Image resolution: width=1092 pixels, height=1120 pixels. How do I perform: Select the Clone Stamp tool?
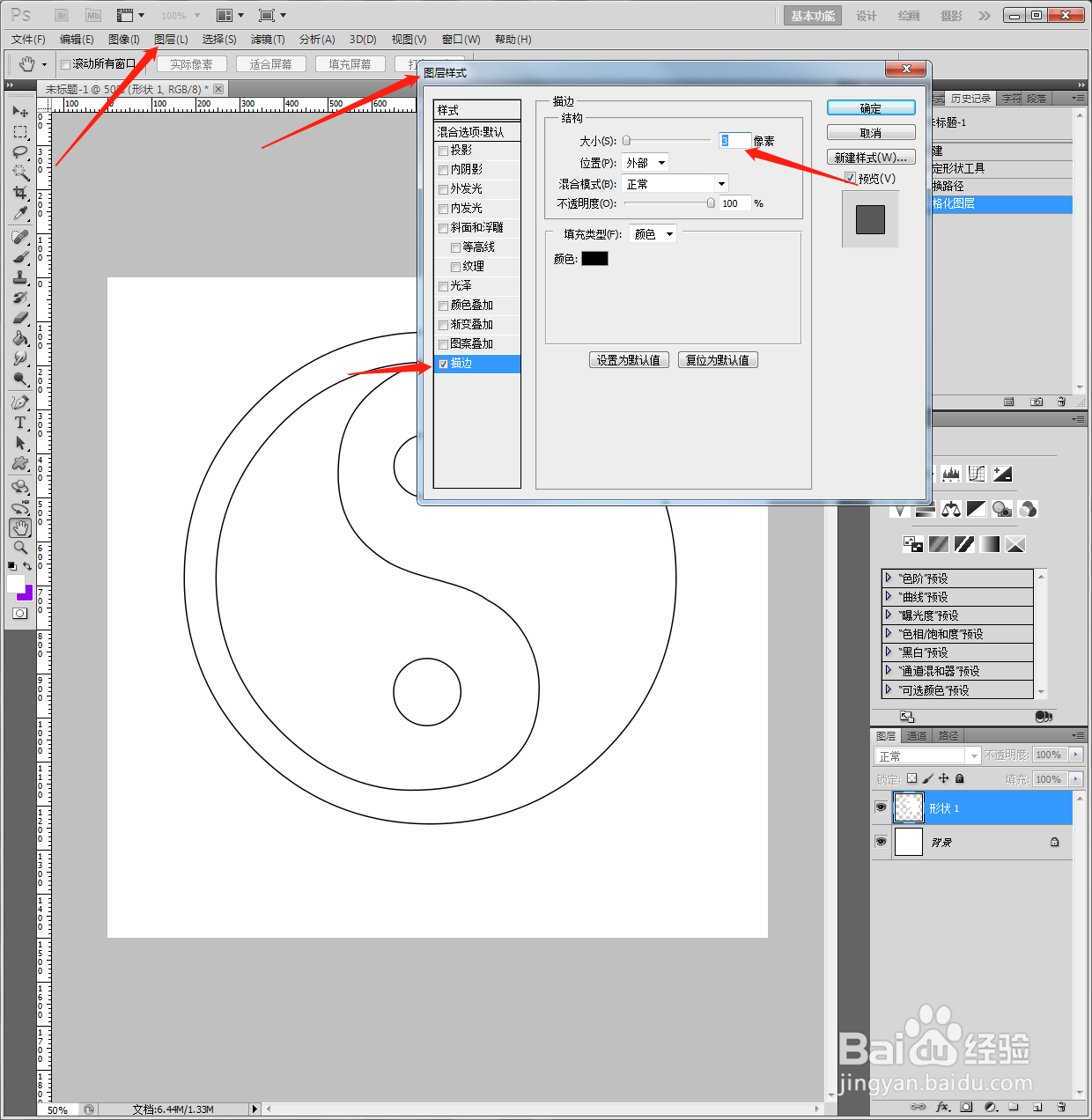pyautogui.click(x=20, y=277)
